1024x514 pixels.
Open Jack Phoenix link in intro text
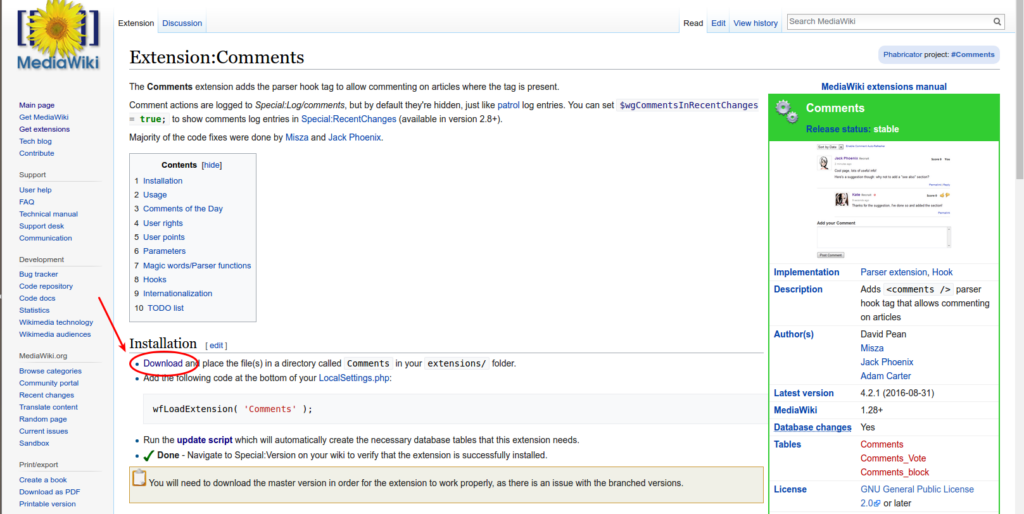pos(355,138)
